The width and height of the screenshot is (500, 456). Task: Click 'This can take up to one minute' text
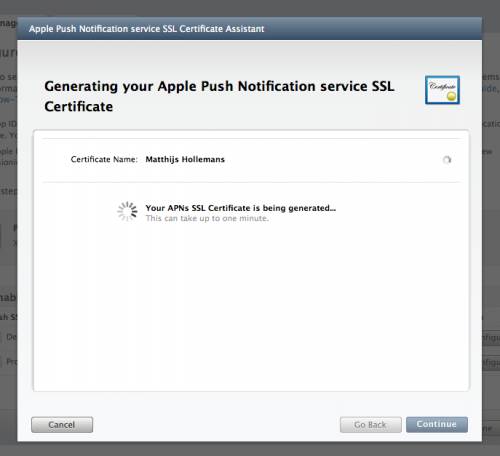click(x=207, y=218)
